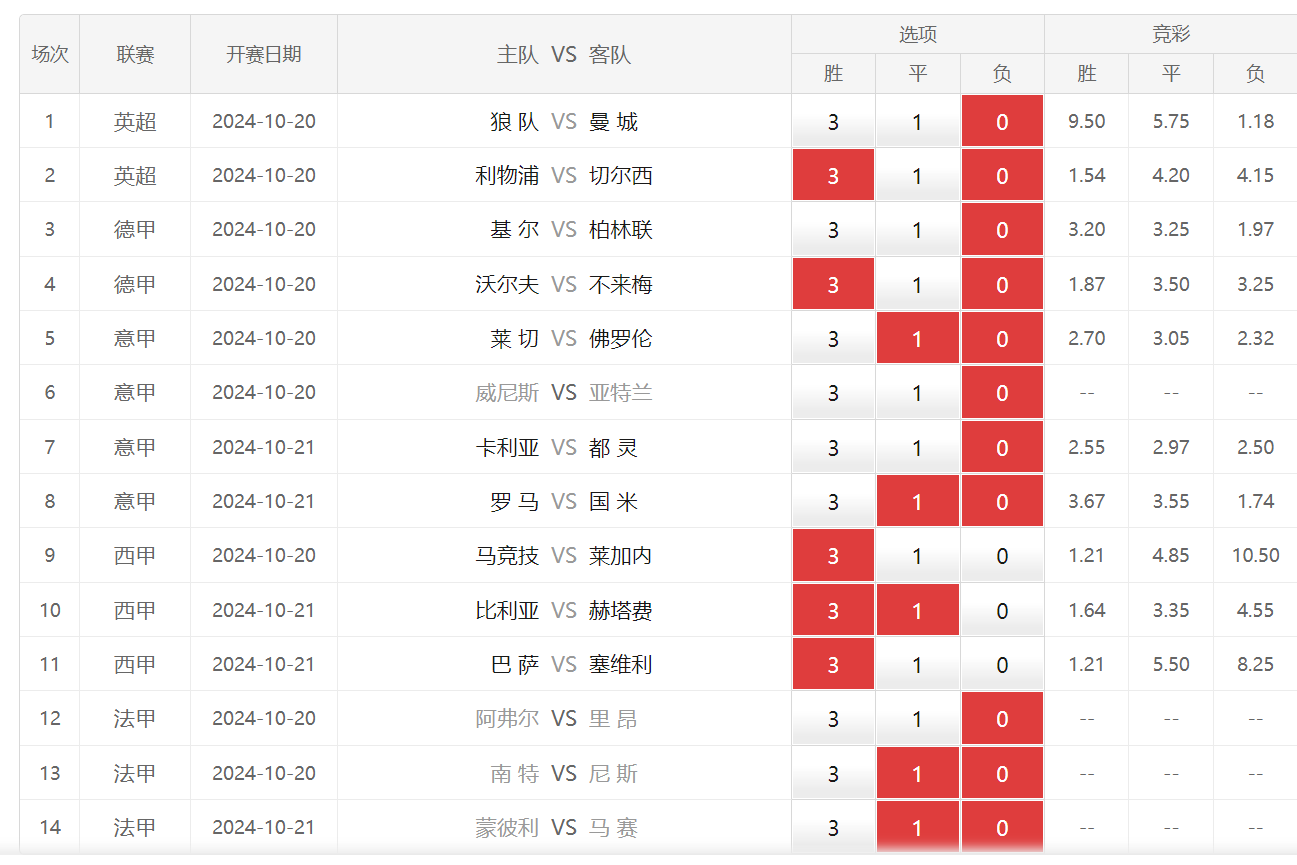
Task: Click the 英超 league cell in row 1
Action: (135, 122)
